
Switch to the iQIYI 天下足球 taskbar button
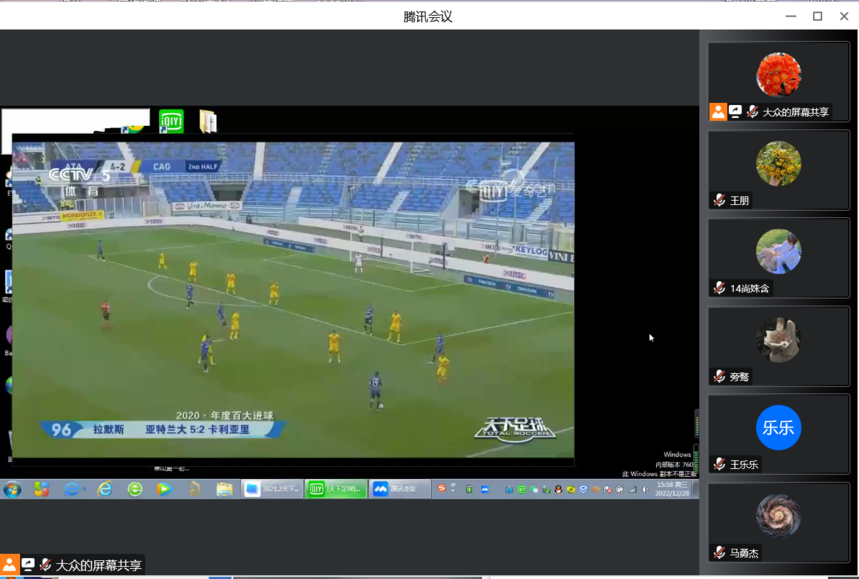(x=336, y=489)
